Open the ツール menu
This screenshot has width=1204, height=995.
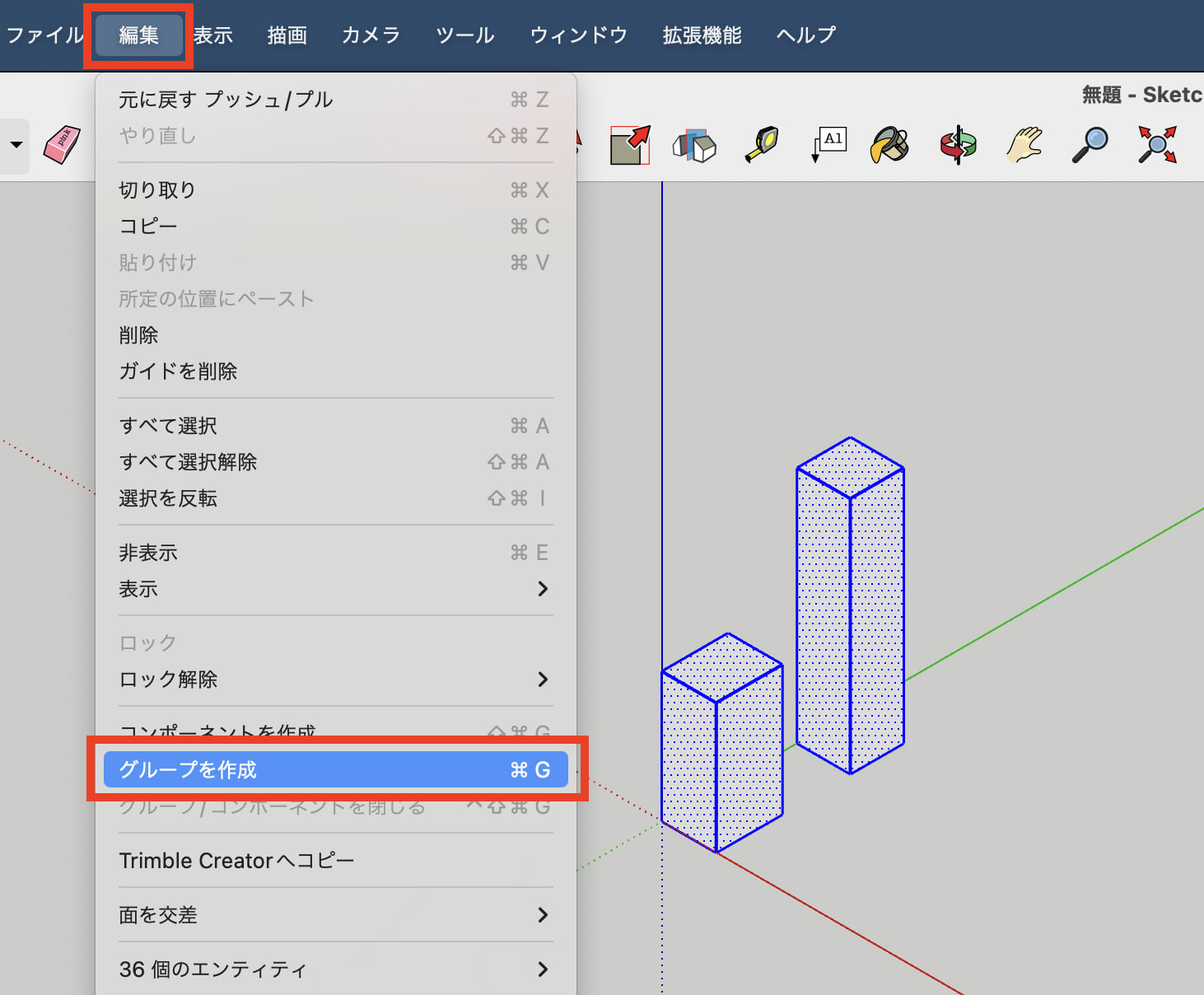coord(464,35)
